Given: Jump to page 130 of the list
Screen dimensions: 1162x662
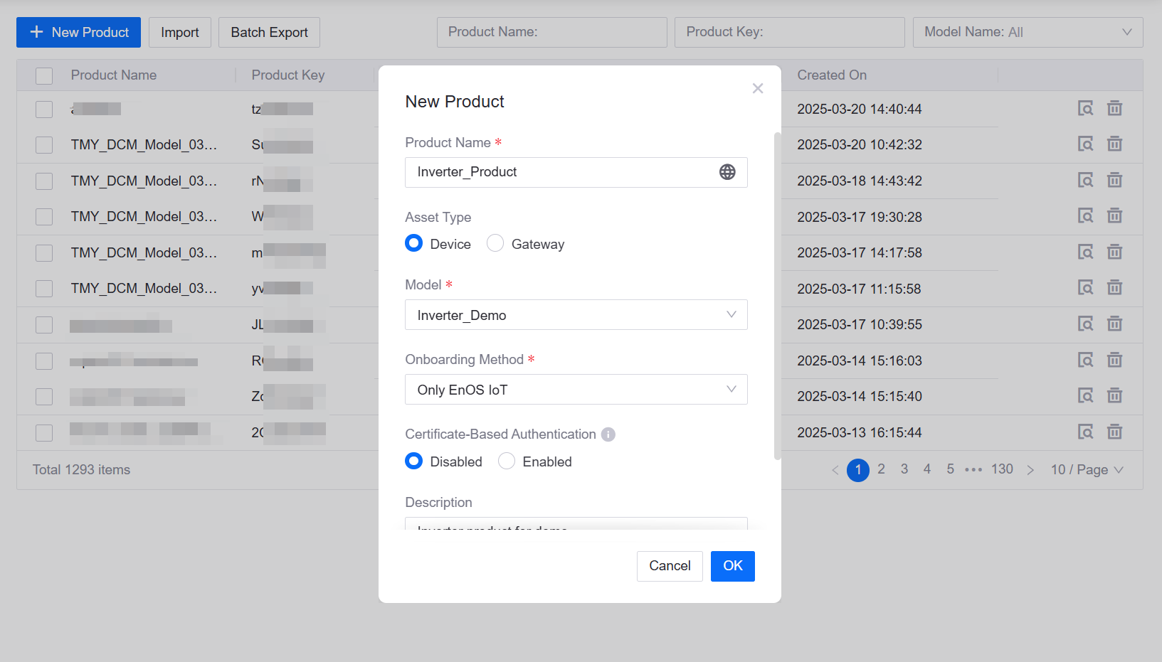Looking at the screenshot, I should [x=1002, y=470].
